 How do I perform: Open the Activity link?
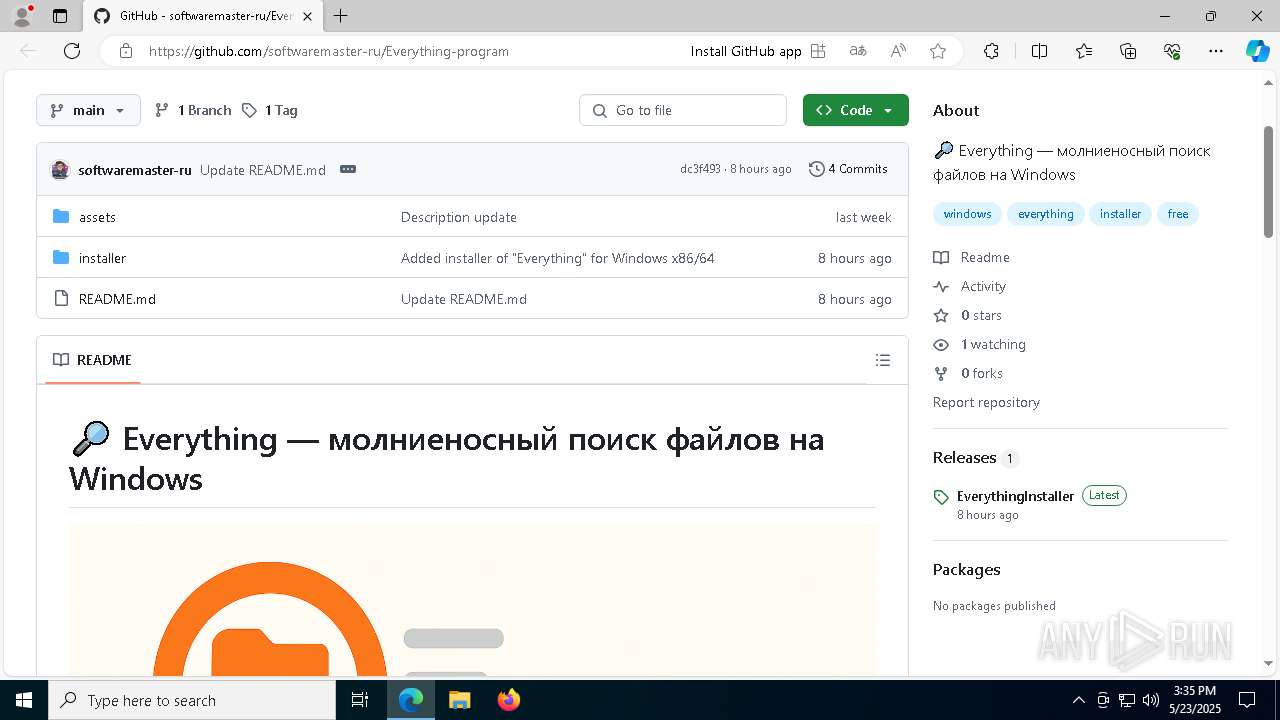click(969, 286)
